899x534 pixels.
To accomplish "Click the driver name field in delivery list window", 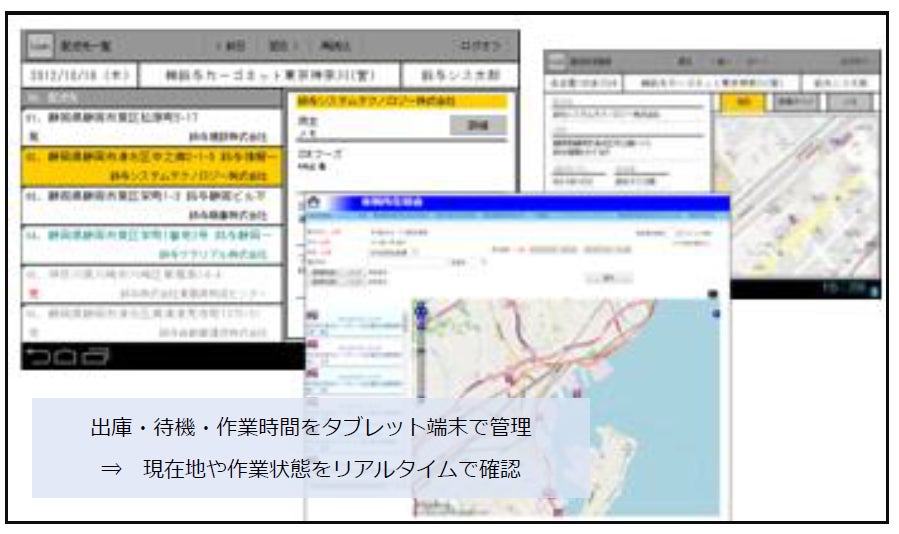I will pyautogui.click(x=460, y=75).
